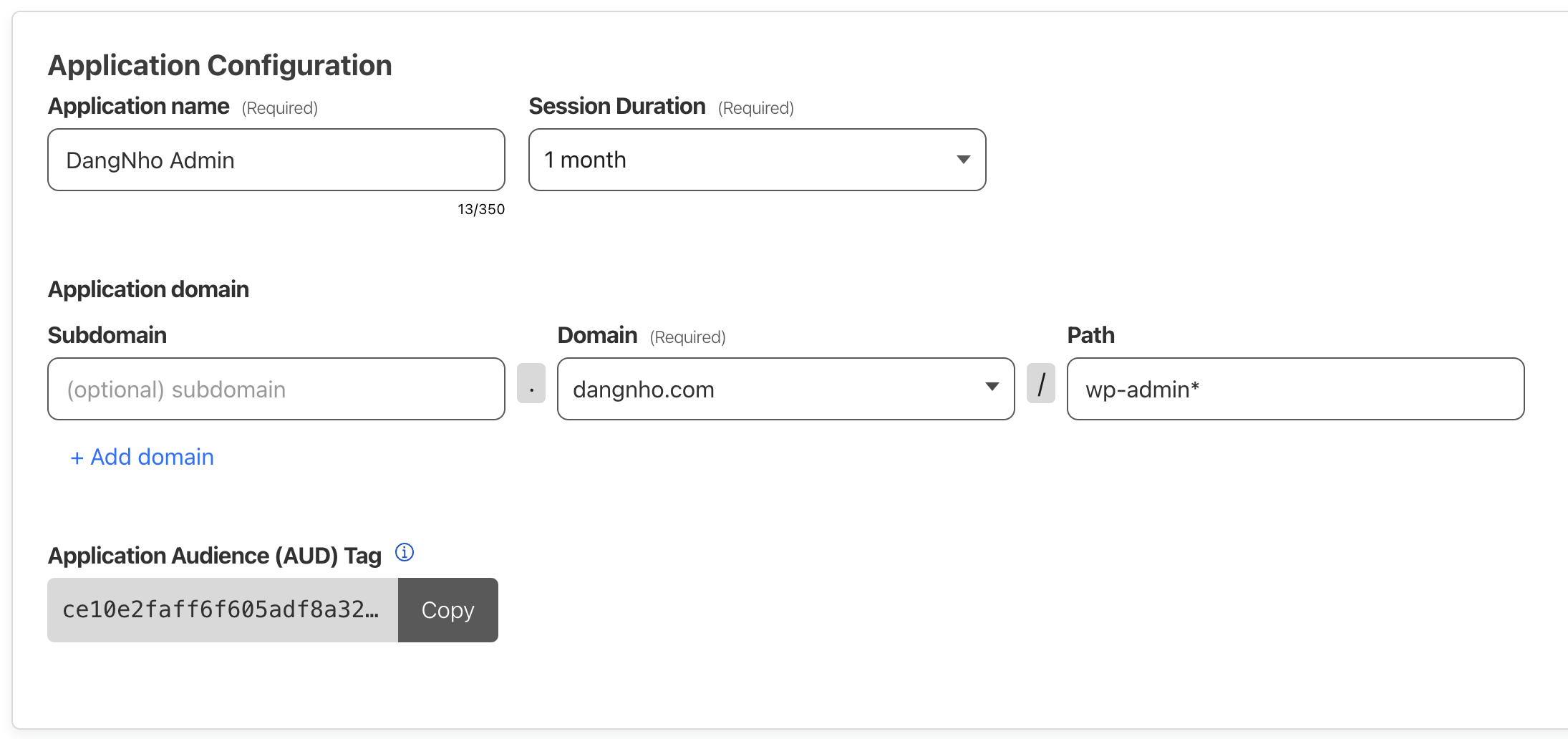This screenshot has height=739, width=1568.
Task: Click the AUD Tag info icon
Action: click(x=405, y=553)
